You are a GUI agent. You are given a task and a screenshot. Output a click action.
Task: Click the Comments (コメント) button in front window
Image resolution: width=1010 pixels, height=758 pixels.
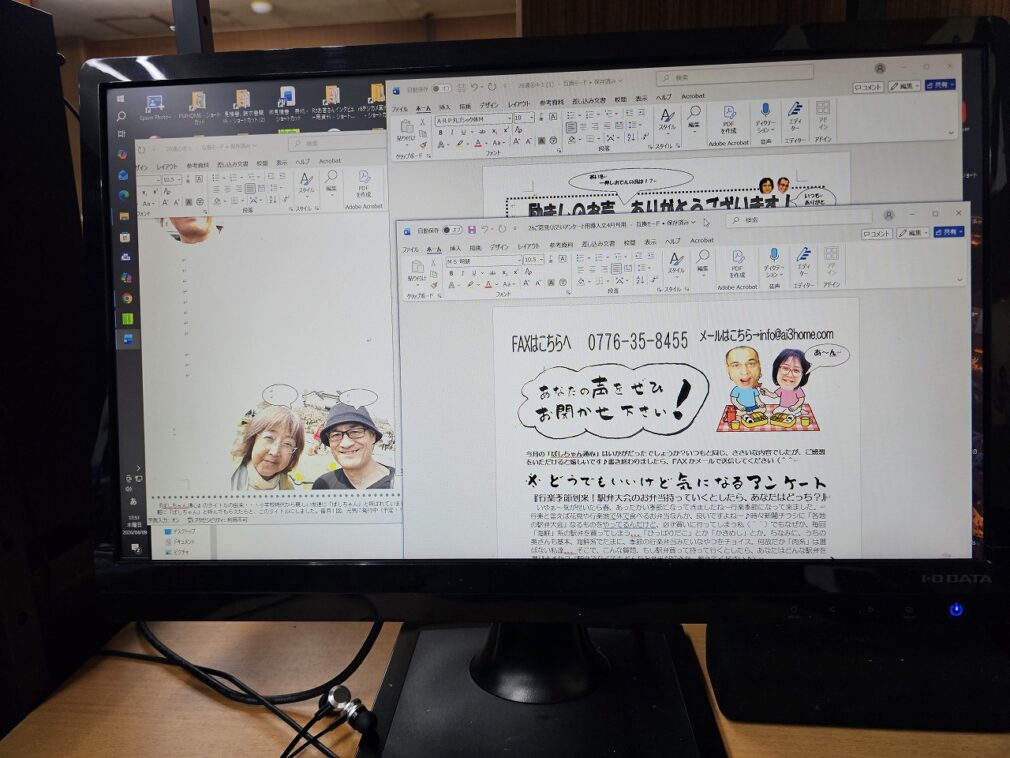pos(876,233)
